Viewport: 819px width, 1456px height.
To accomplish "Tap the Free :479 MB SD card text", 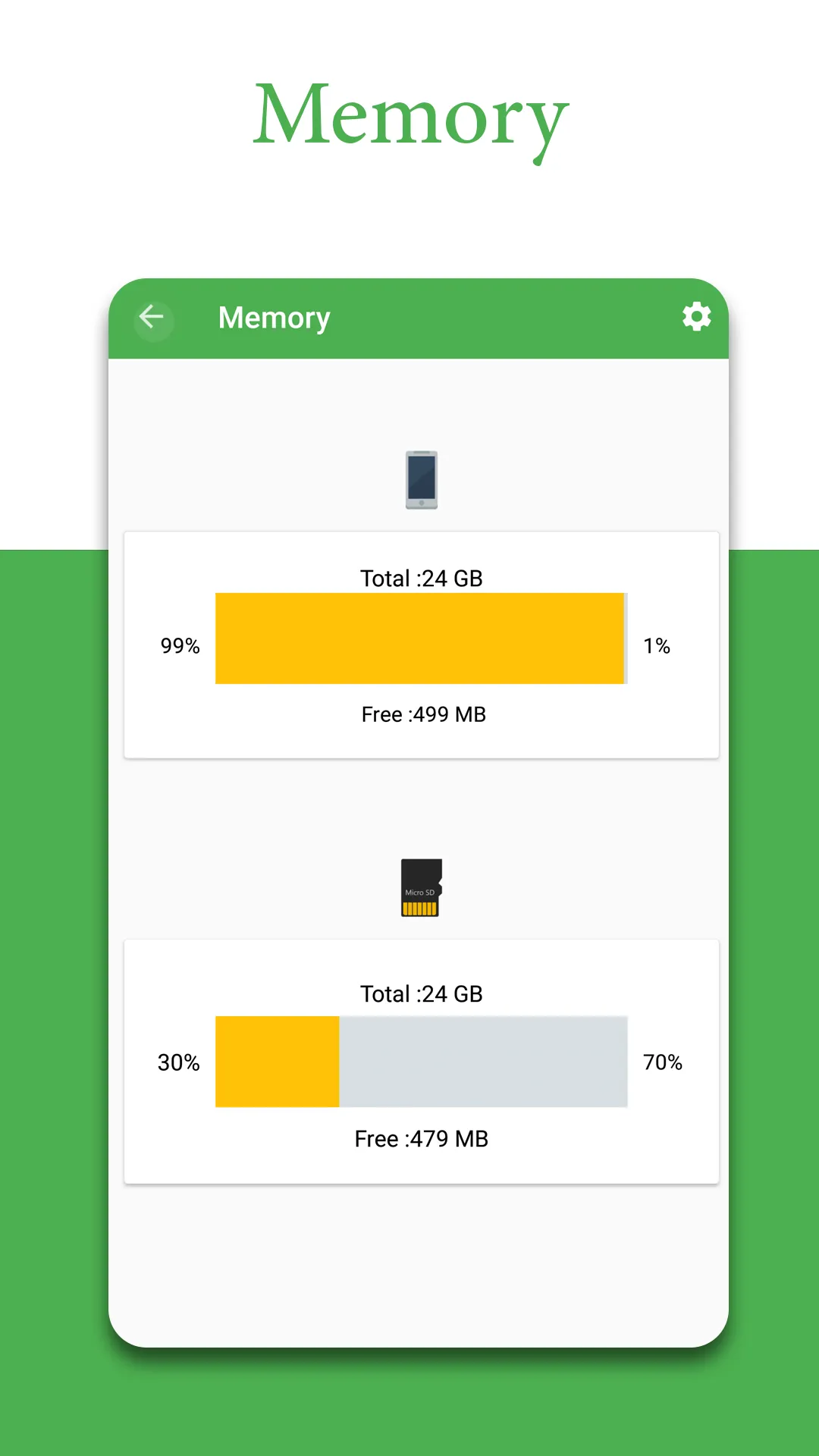I will (x=422, y=1137).
